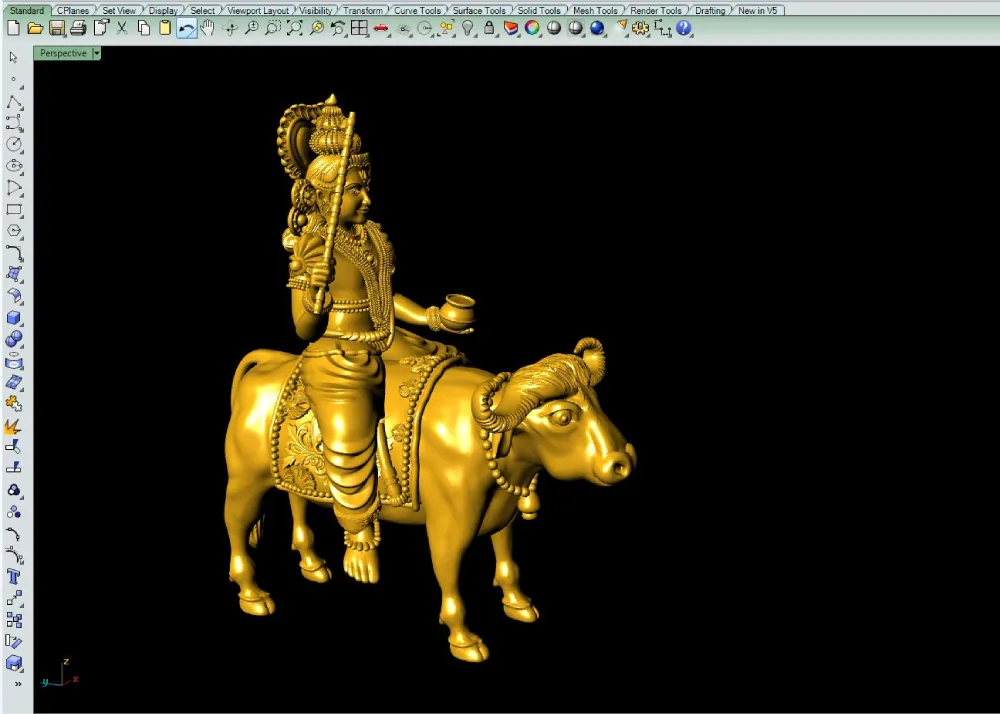Cut selection with the scissors icon
The height and width of the screenshot is (714, 1000).
coord(122,28)
